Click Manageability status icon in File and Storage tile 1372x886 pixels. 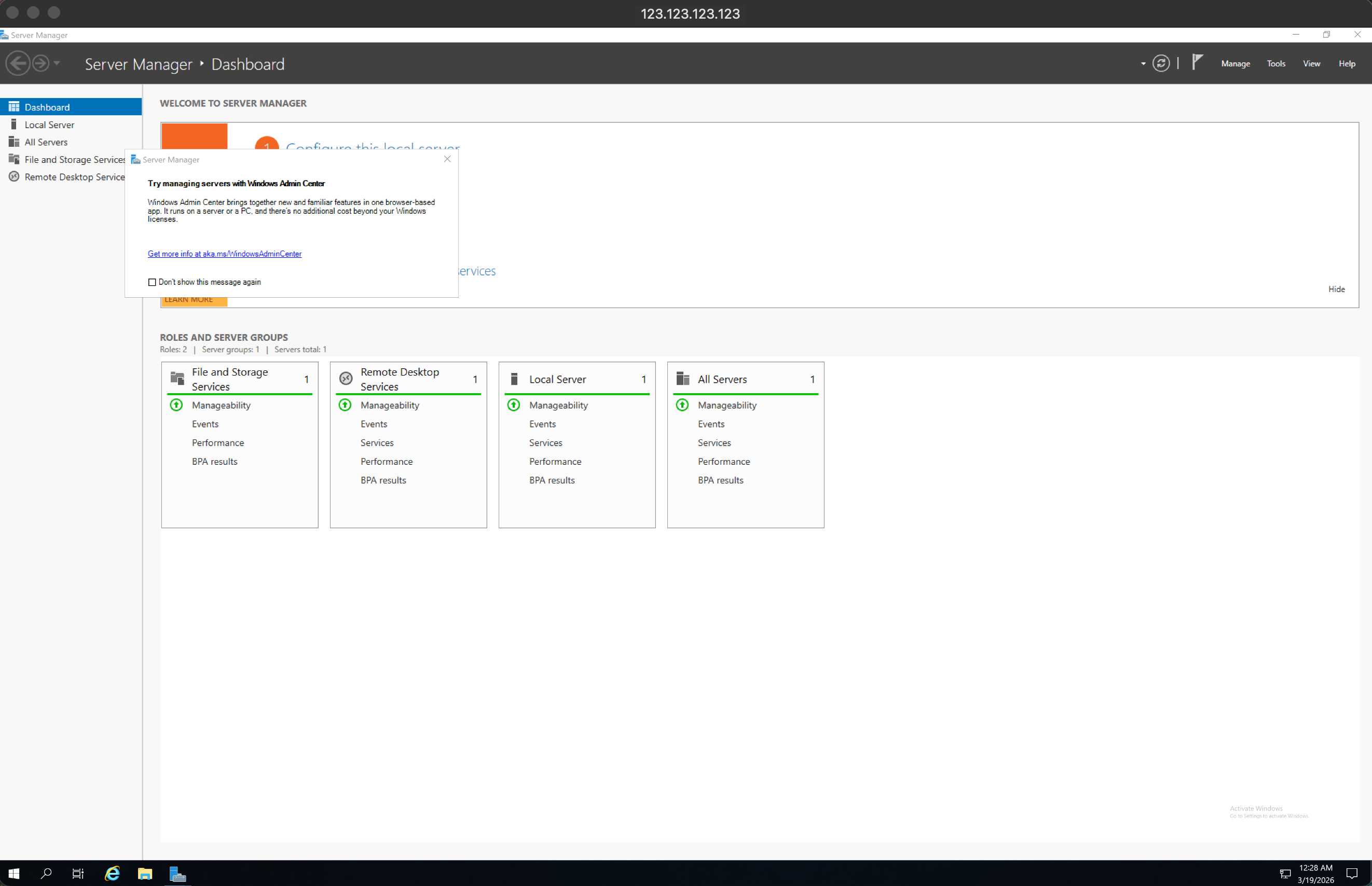click(x=176, y=405)
